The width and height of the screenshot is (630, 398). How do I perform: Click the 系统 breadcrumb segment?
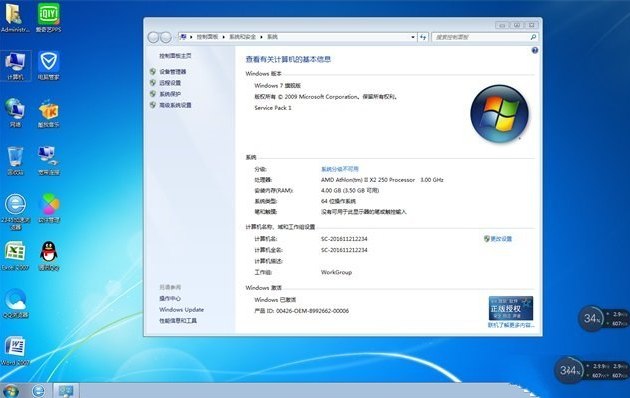[272, 37]
